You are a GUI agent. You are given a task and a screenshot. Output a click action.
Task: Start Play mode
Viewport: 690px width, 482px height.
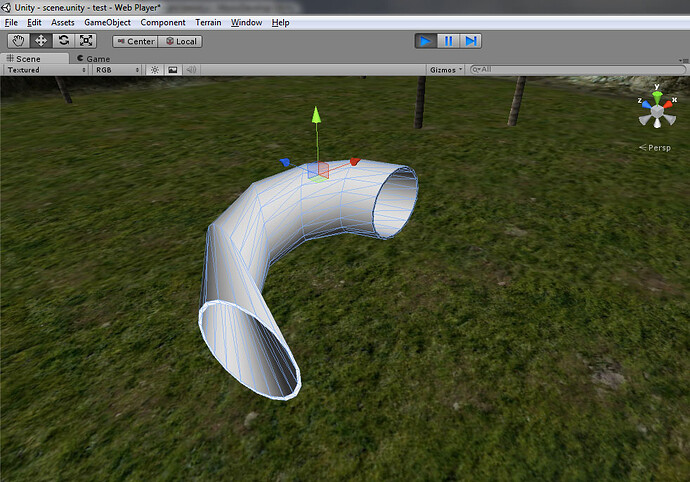(426, 41)
